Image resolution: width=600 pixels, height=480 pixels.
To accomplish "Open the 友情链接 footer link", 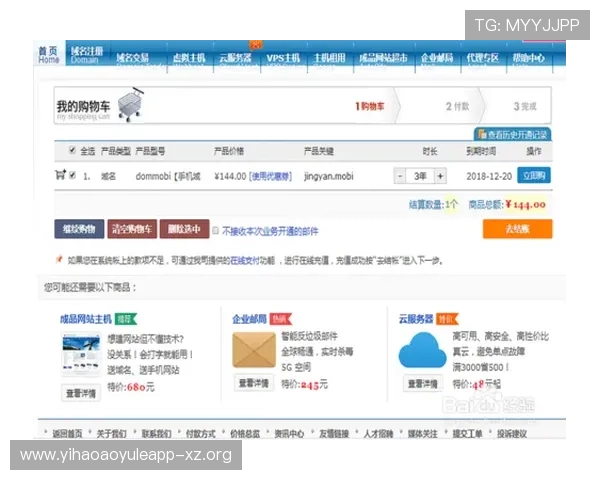I will pyautogui.click(x=334, y=434).
